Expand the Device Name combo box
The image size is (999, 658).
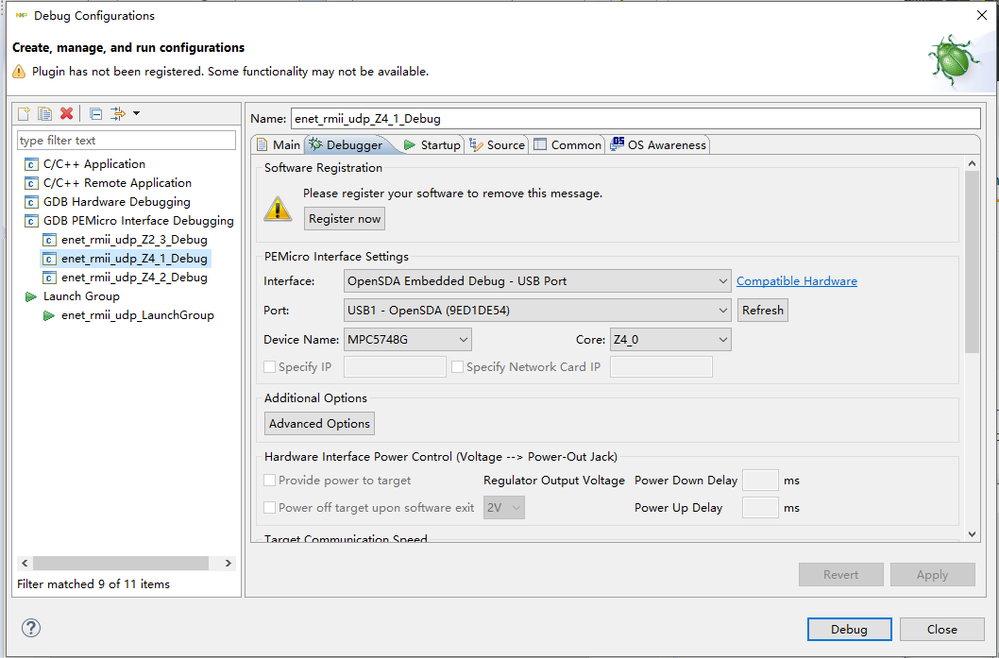point(408,340)
